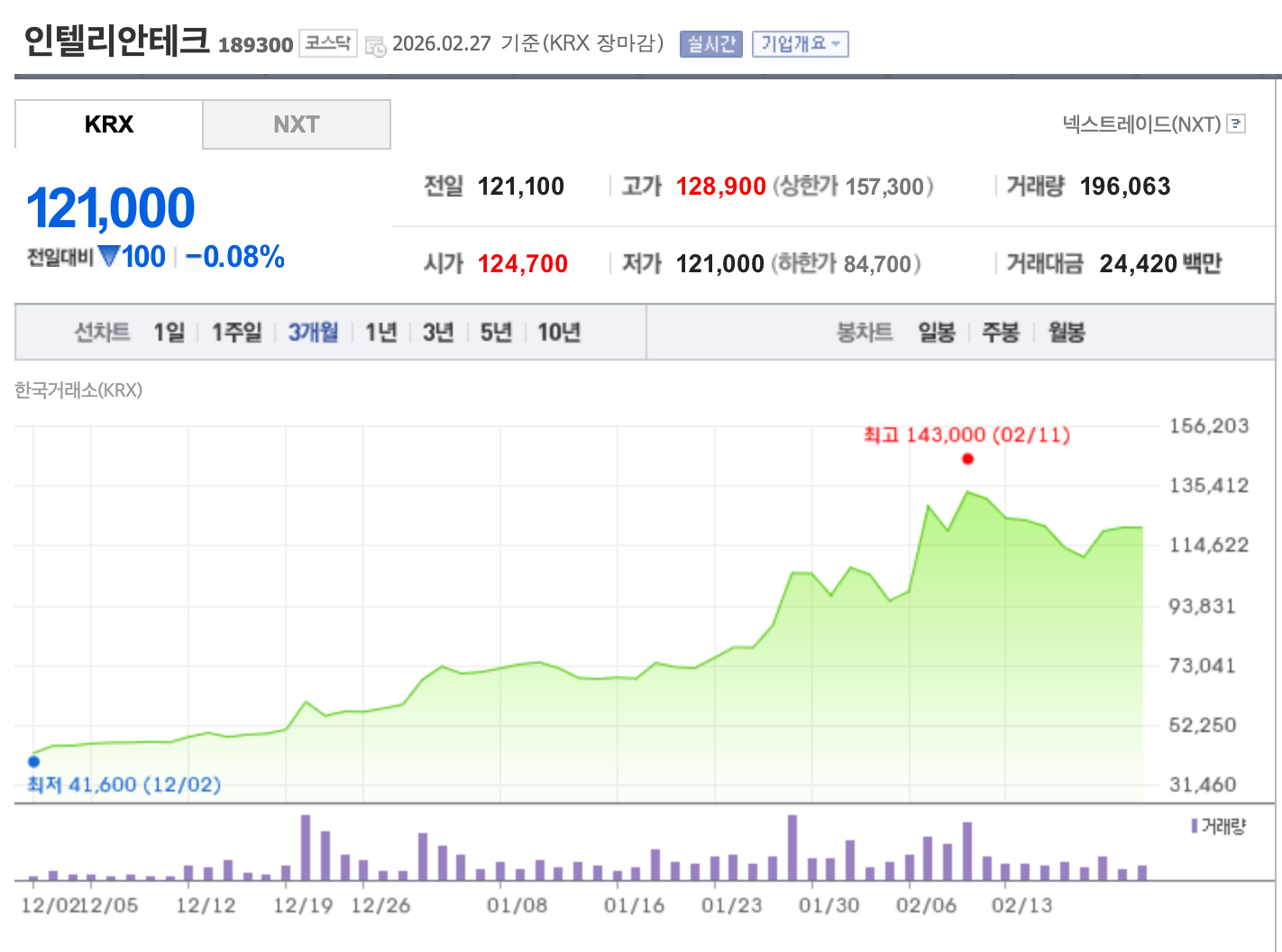Click the current price 121,000 in blue
This screenshot has height=952, width=1282.
click(110, 208)
